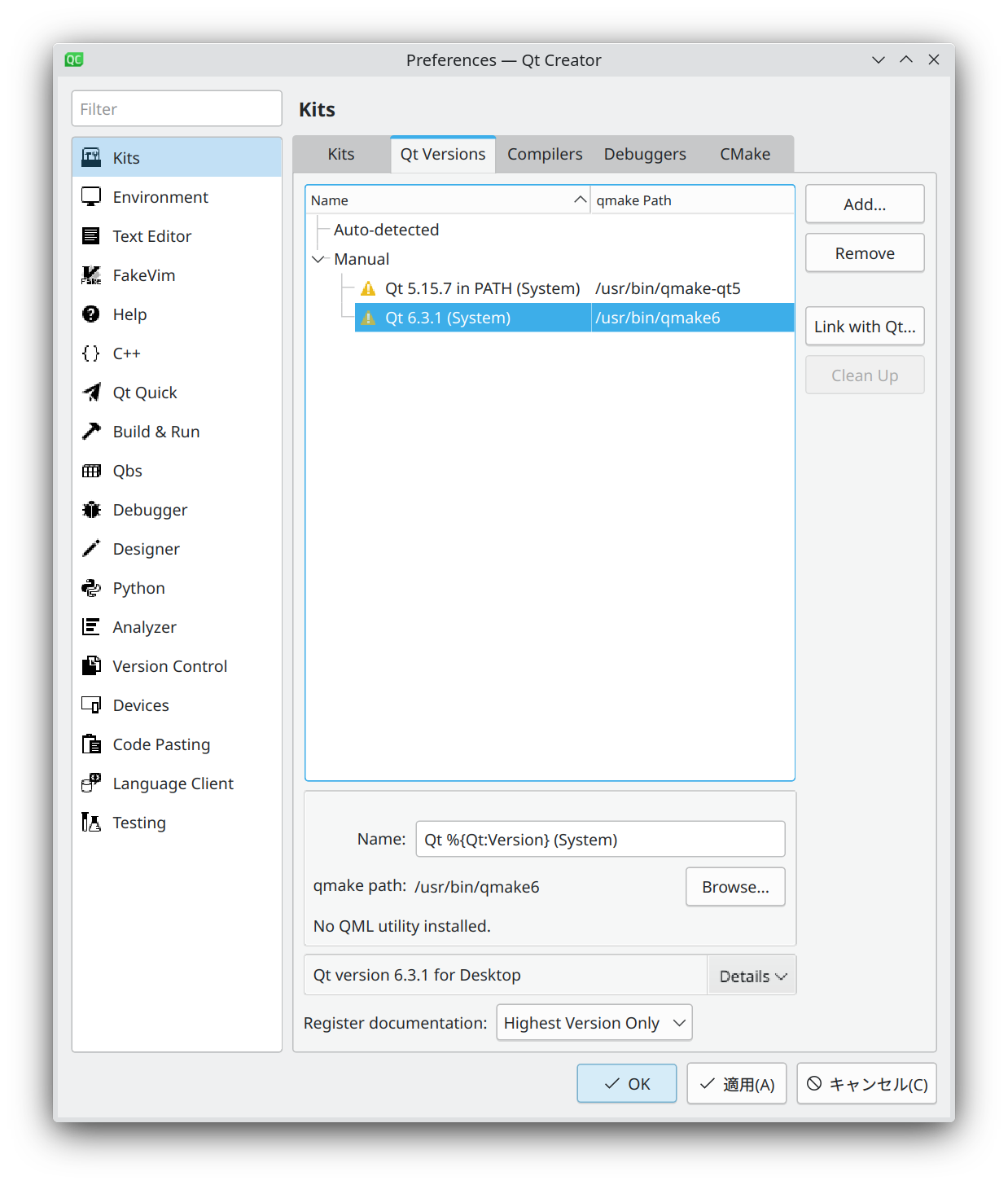This screenshot has width=1008, height=1185.
Task: Open the Version Control settings label
Action: click(170, 666)
